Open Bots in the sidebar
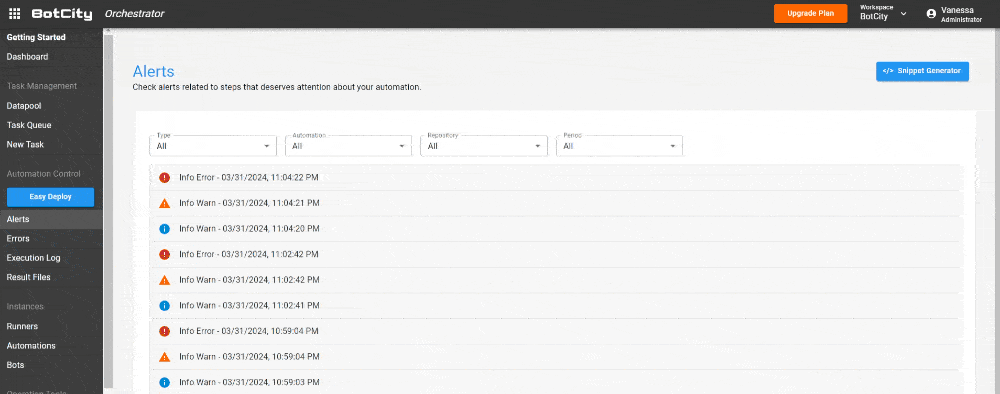Screen dimensions: 1000x394 pyautogui.click(x=15, y=365)
